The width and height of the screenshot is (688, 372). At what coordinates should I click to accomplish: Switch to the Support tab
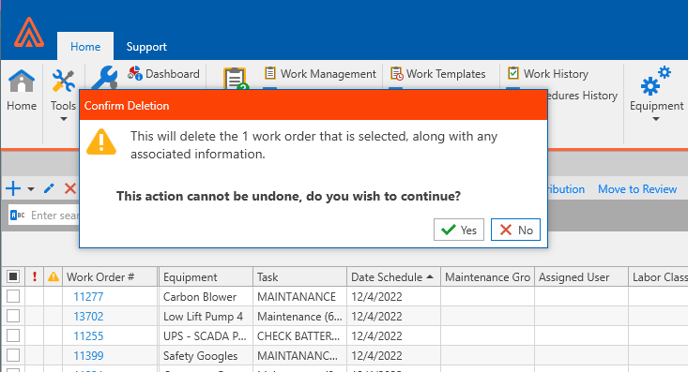[x=147, y=46]
